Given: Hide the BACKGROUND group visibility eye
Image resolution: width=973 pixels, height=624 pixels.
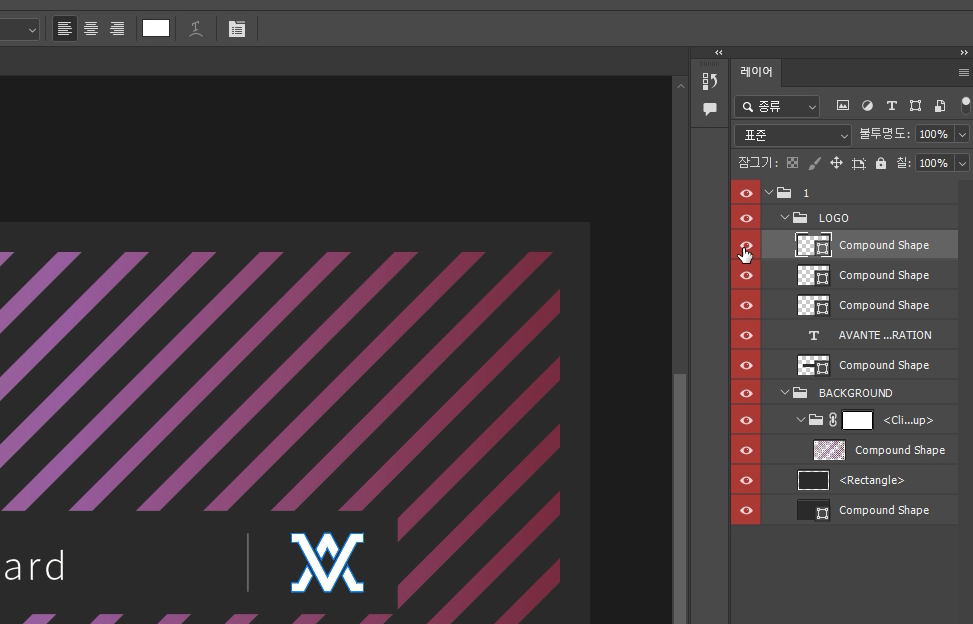Looking at the screenshot, I should [x=746, y=393].
